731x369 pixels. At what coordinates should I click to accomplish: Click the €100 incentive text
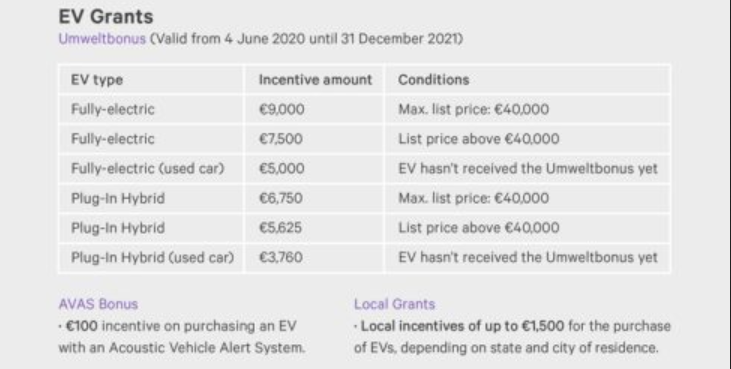pos(82,326)
